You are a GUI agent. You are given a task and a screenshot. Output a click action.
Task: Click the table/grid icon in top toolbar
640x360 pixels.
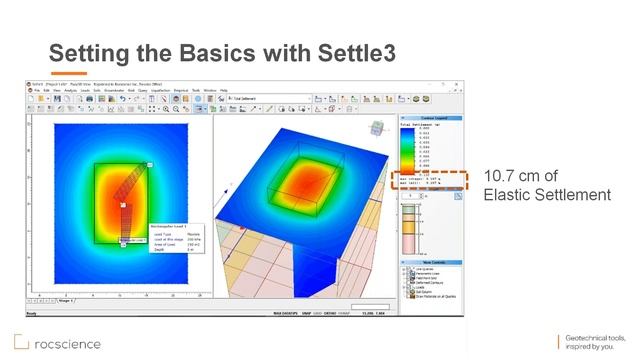pos(102,99)
